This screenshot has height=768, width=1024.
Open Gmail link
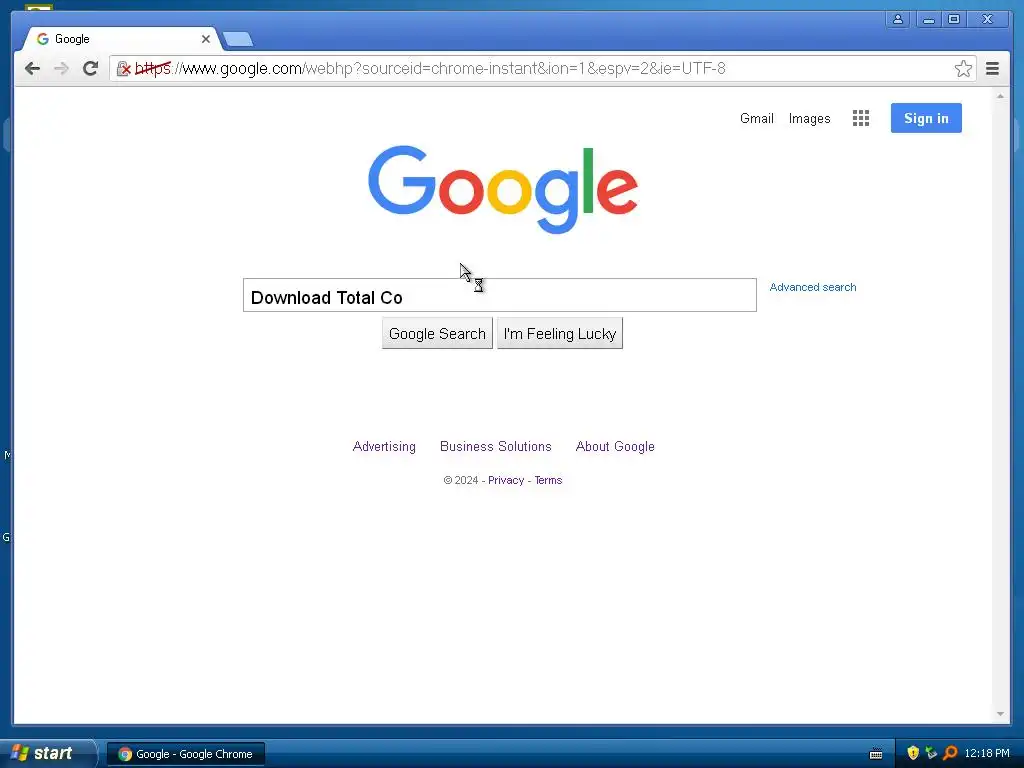click(x=756, y=118)
